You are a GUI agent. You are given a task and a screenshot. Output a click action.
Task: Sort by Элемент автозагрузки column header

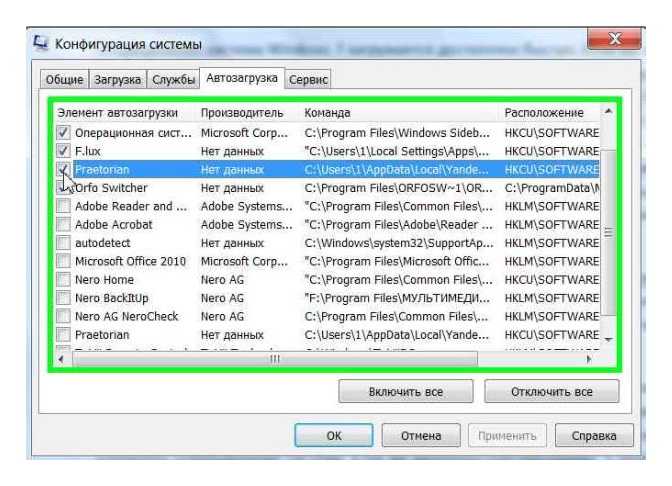[117, 113]
